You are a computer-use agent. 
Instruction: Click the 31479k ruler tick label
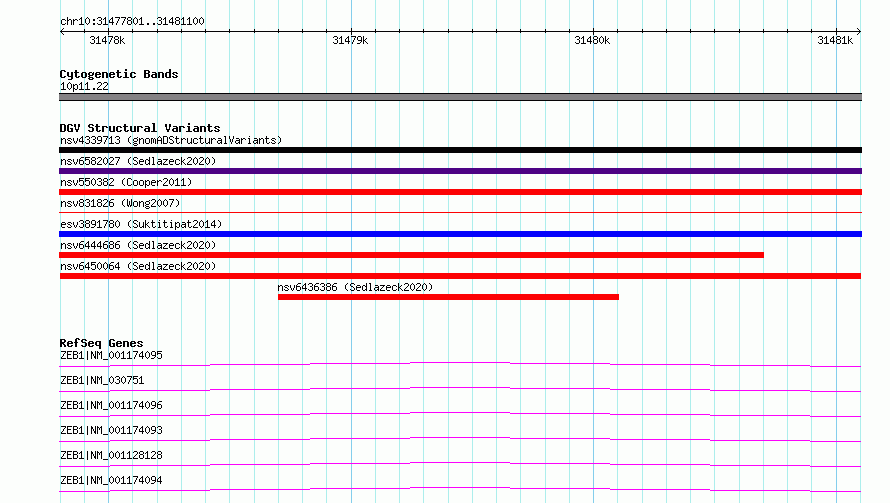click(350, 40)
